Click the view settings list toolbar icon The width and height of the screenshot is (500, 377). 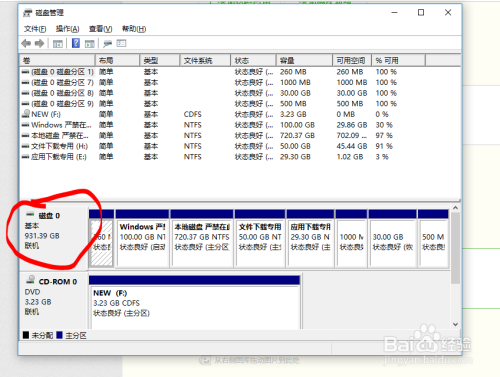[121, 43]
